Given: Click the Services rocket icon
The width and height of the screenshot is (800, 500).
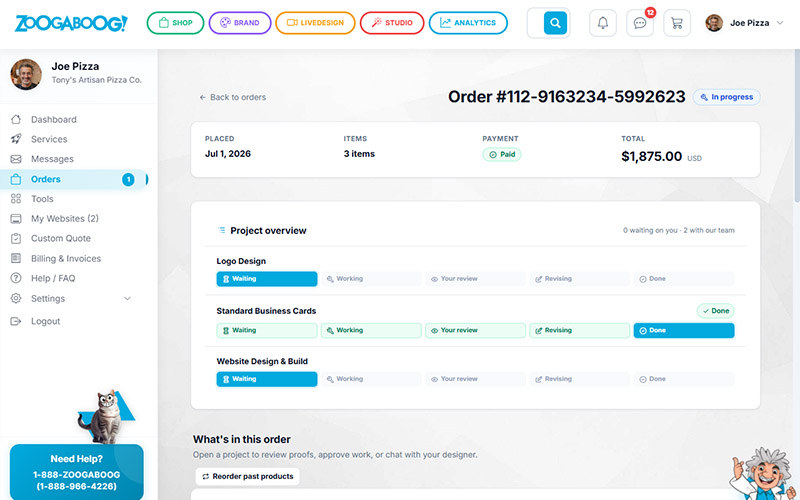Looking at the screenshot, I should [16, 139].
